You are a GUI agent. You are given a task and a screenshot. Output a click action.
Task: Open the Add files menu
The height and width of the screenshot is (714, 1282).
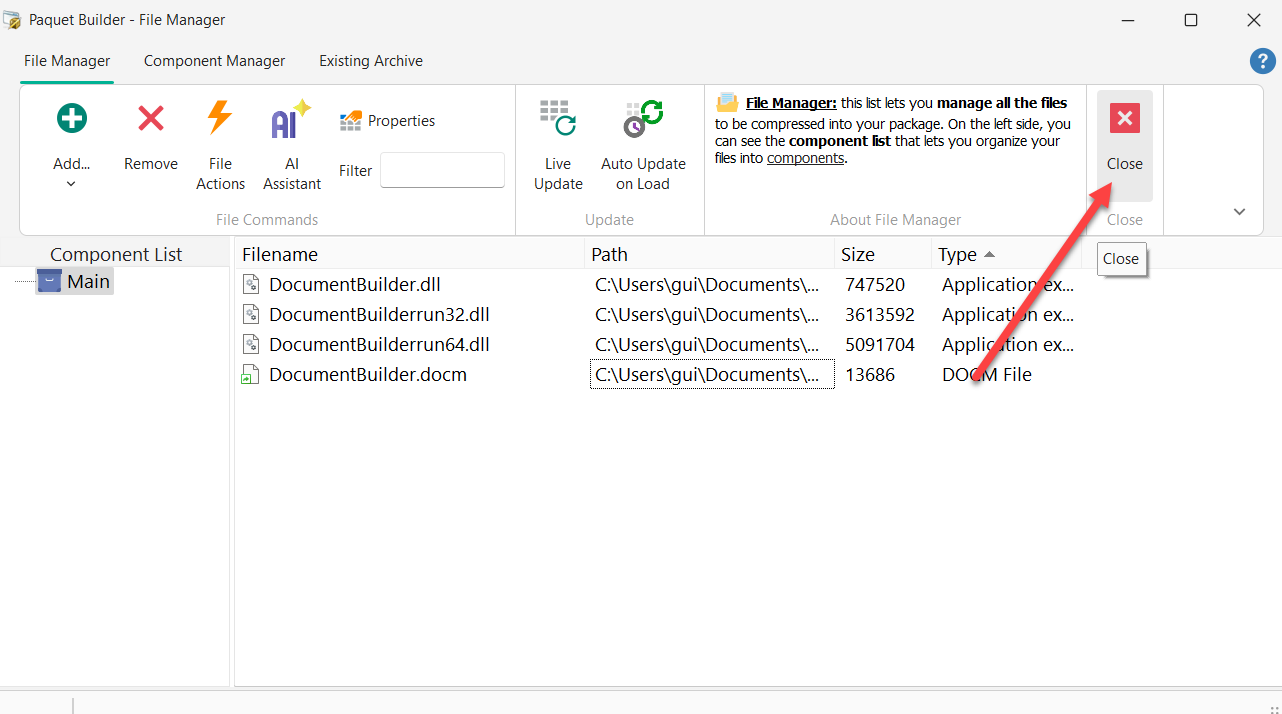[71, 140]
